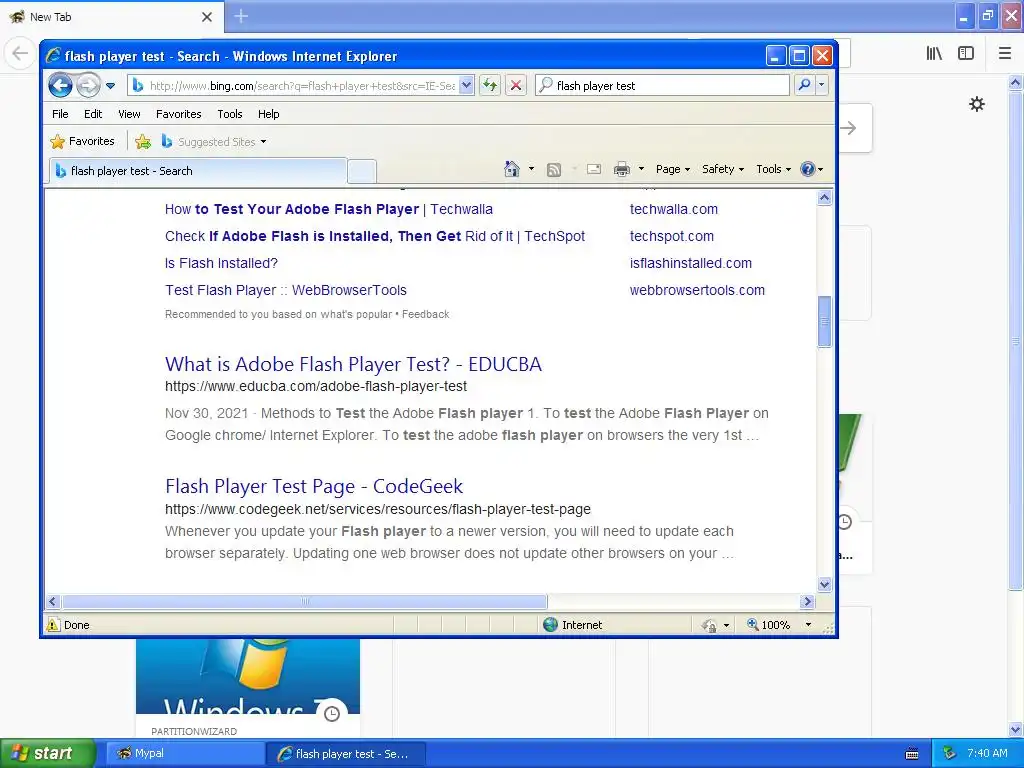Image resolution: width=1024 pixels, height=768 pixels.
Task: Click the Internet zone globe in status bar
Action: (551, 624)
